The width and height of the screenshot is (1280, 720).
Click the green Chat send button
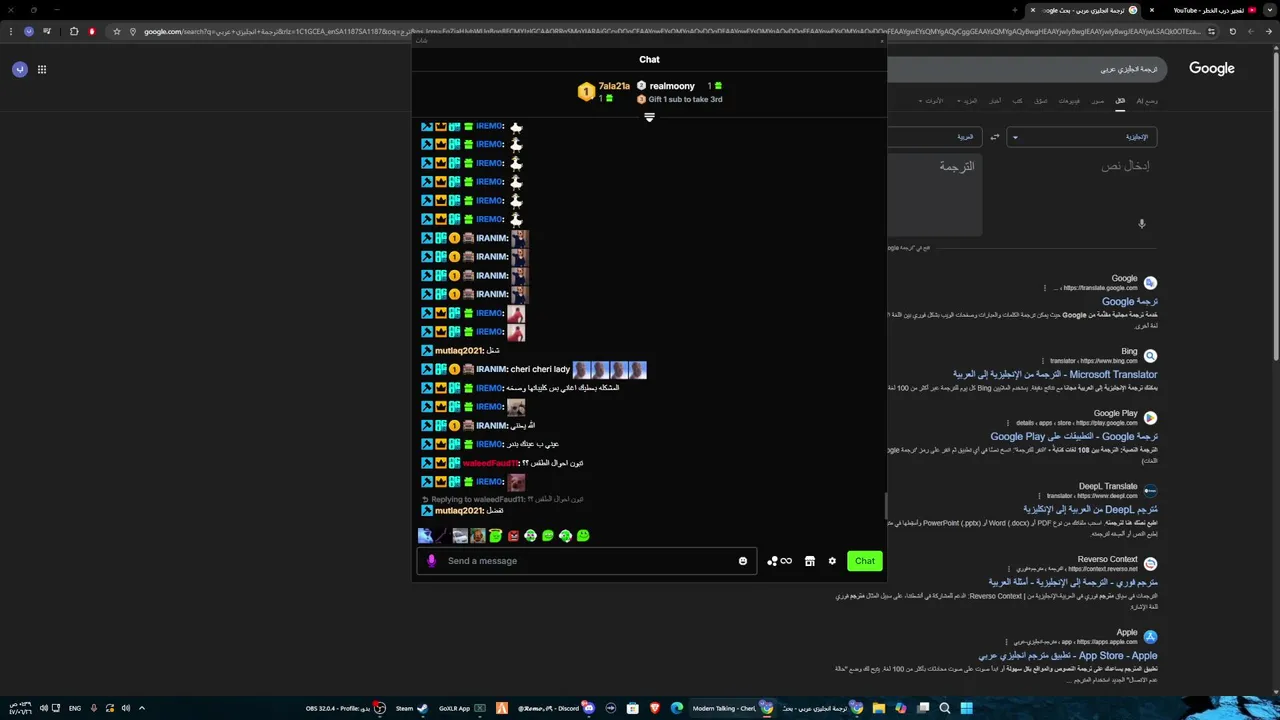(864, 561)
